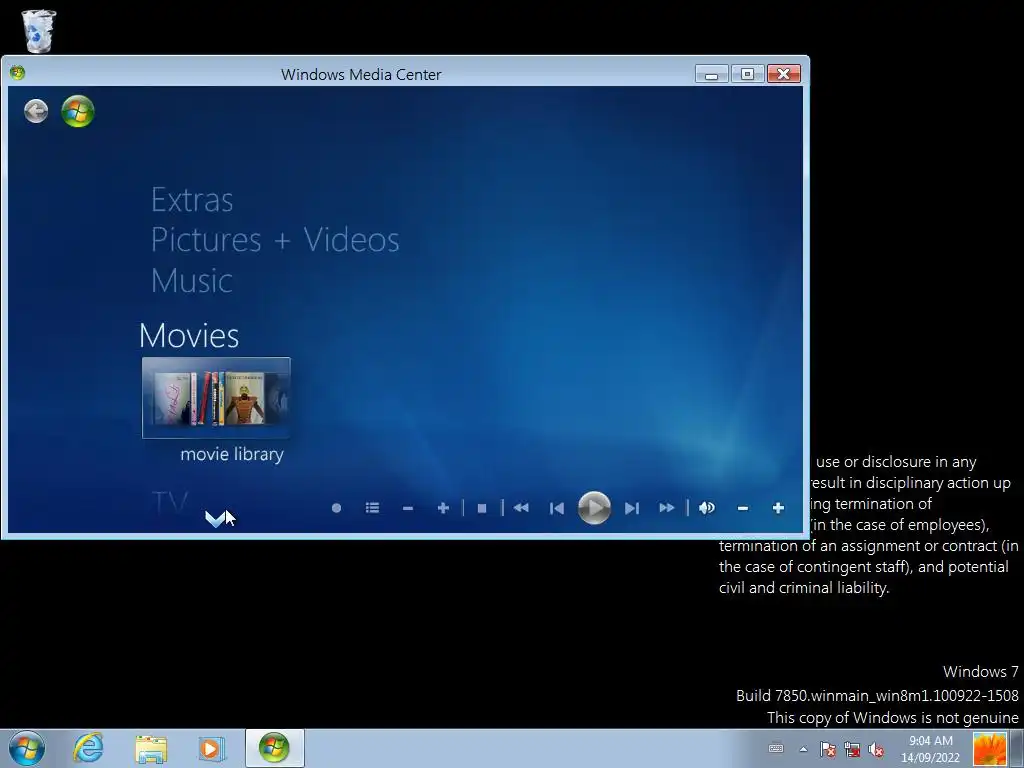Image resolution: width=1024 pixels, height=768 pixels.
Task: Click the Media Center title bar app icon
Action: pos(18,72)
